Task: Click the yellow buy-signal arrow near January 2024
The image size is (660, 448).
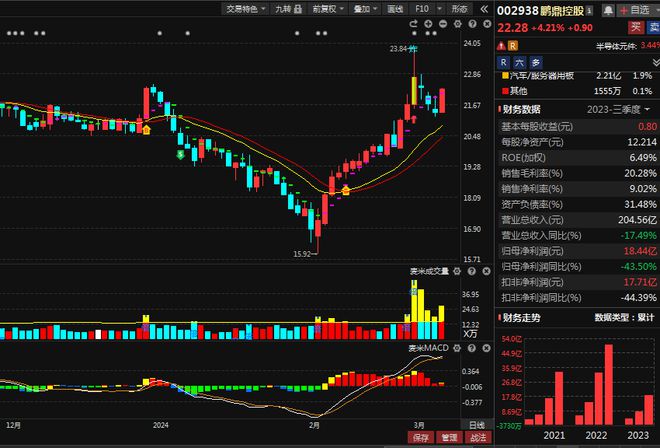Action: click(x=146, y=130)
